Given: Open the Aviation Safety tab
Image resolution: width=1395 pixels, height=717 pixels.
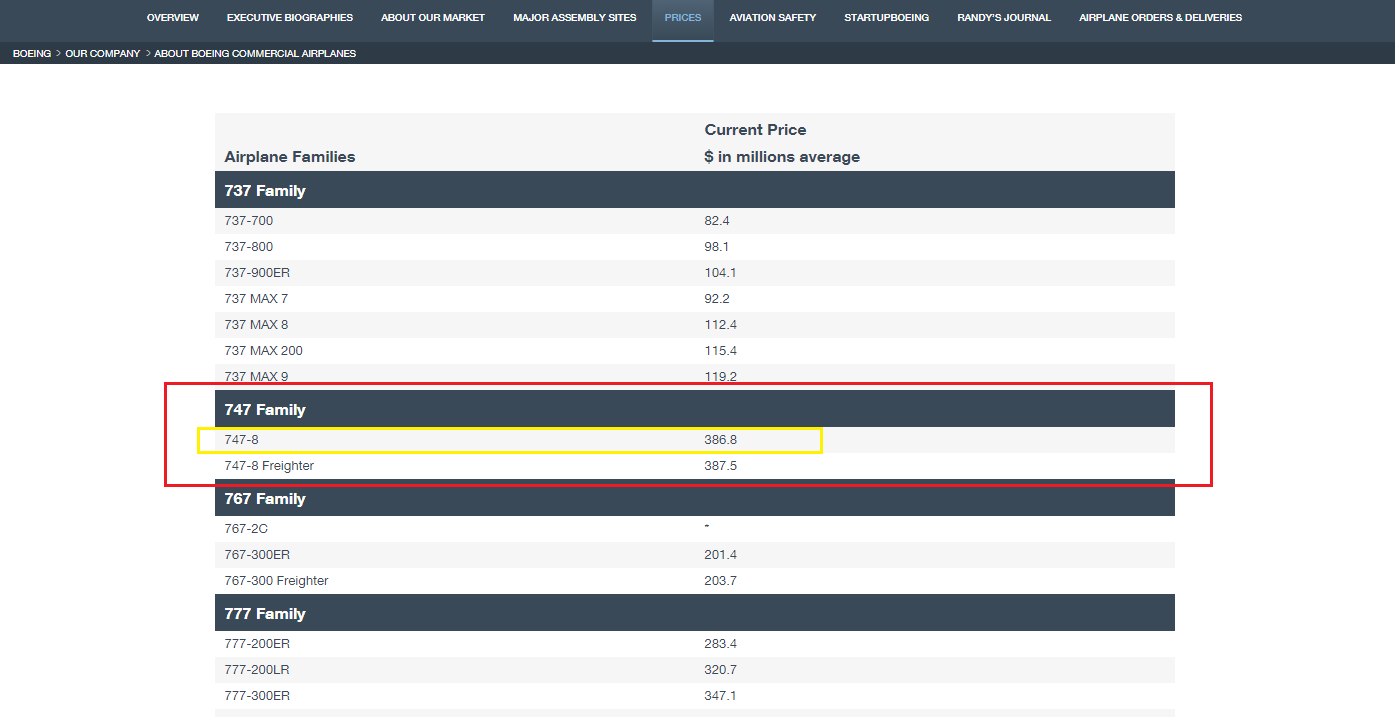Looking at the screenshot, I should tap(773, 18).
